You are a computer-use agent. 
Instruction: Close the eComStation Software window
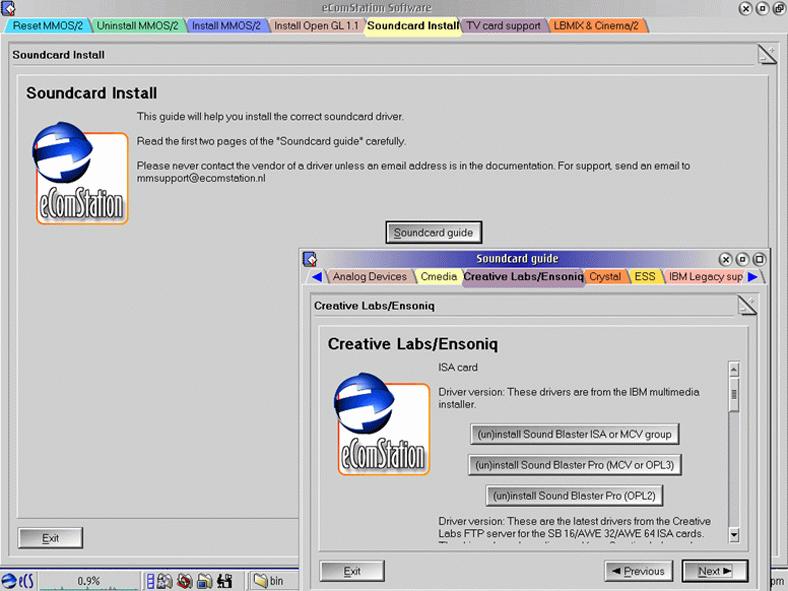click(746, 9)
